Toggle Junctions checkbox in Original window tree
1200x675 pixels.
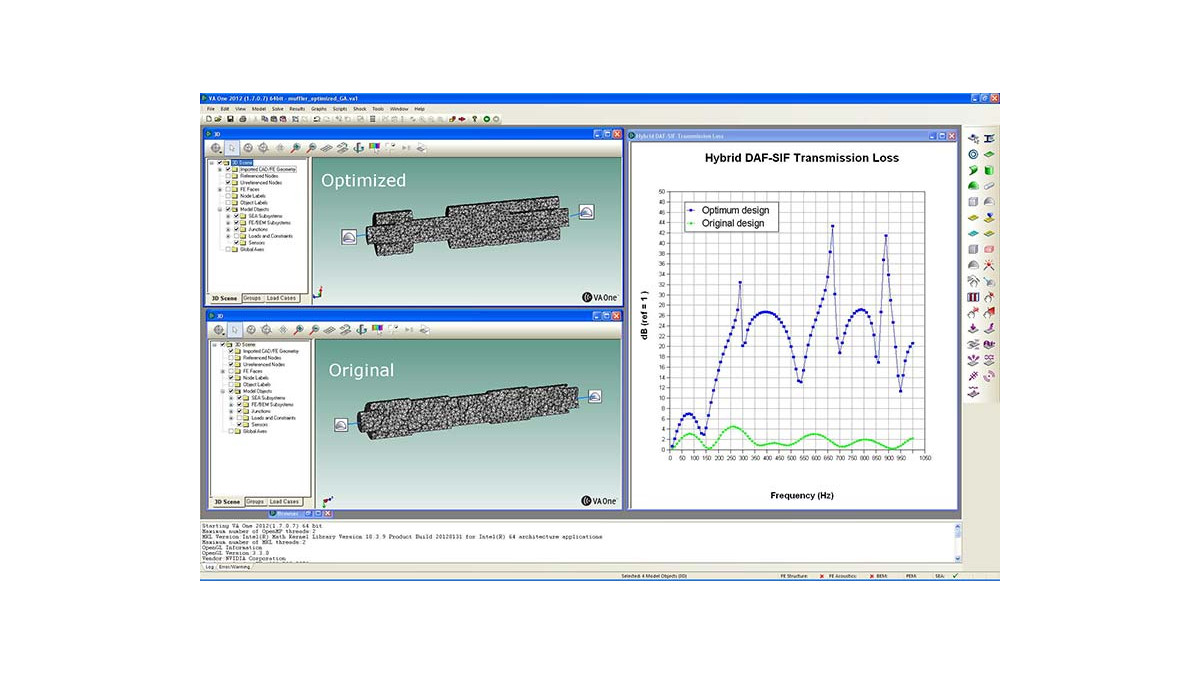coord(239,411)
